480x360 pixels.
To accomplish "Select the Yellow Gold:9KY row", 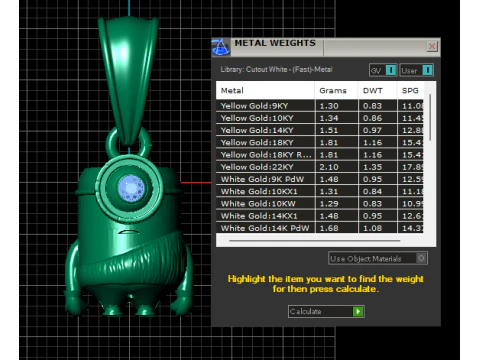I will (320, 106).
